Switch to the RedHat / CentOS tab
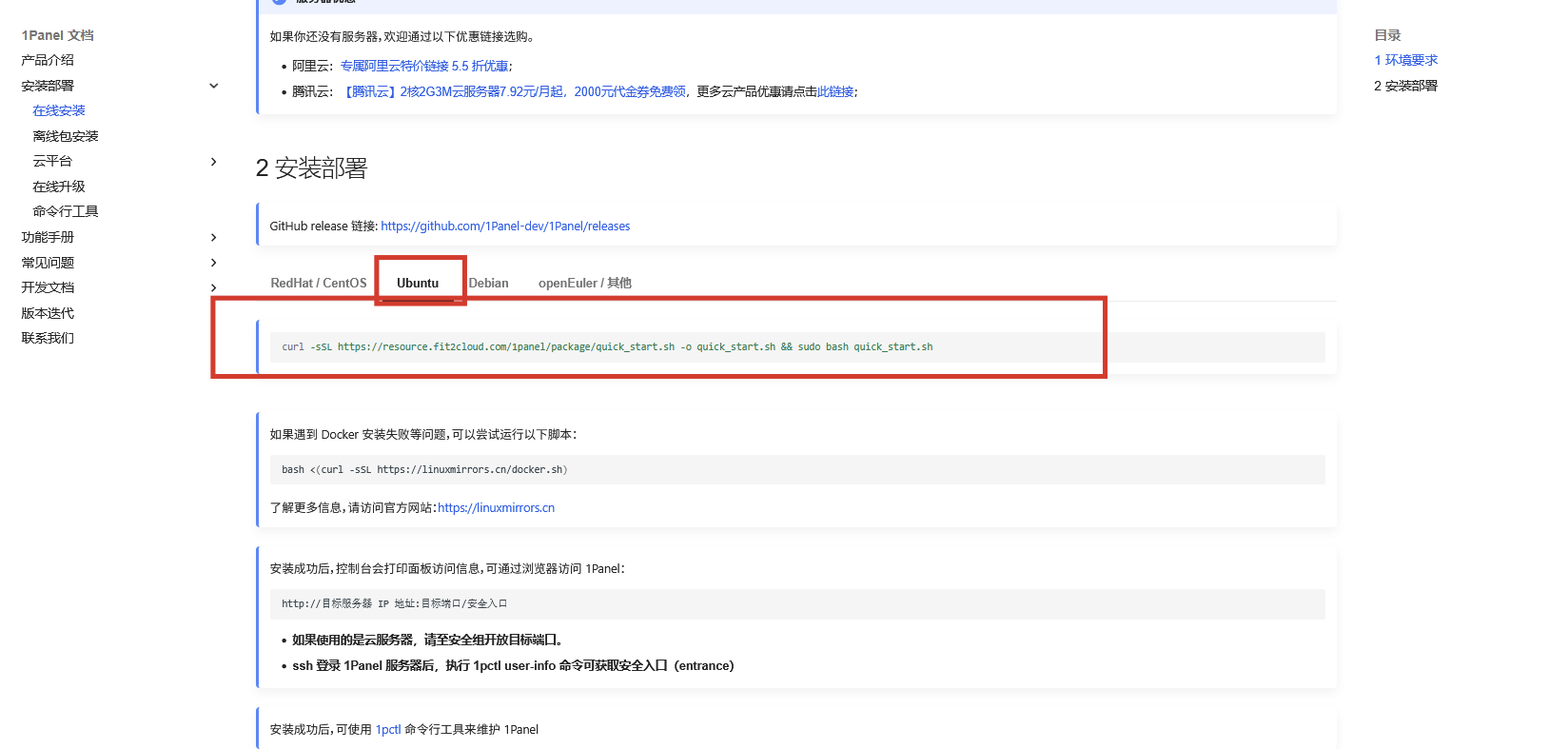1568x749 pixels. [x=319, y=283]
